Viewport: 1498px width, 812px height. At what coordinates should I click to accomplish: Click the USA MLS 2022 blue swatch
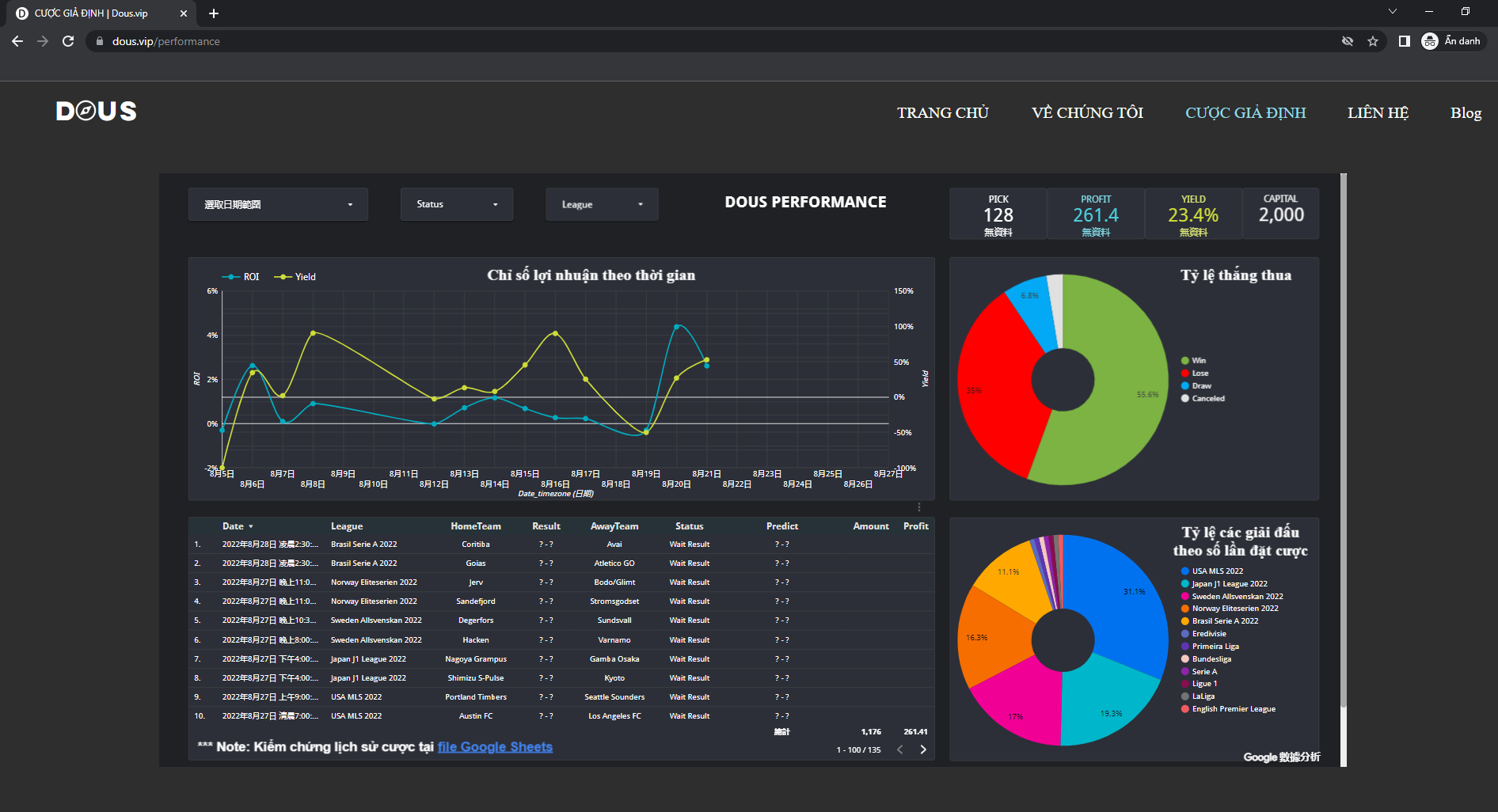[x=1185, y=571]
